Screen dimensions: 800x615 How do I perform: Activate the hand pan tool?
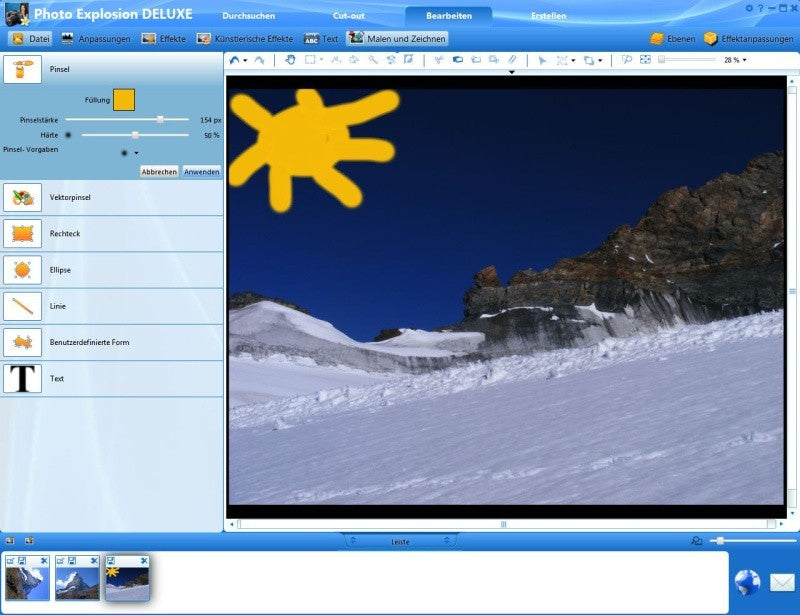pyautogui.click(x=290, y=60)
